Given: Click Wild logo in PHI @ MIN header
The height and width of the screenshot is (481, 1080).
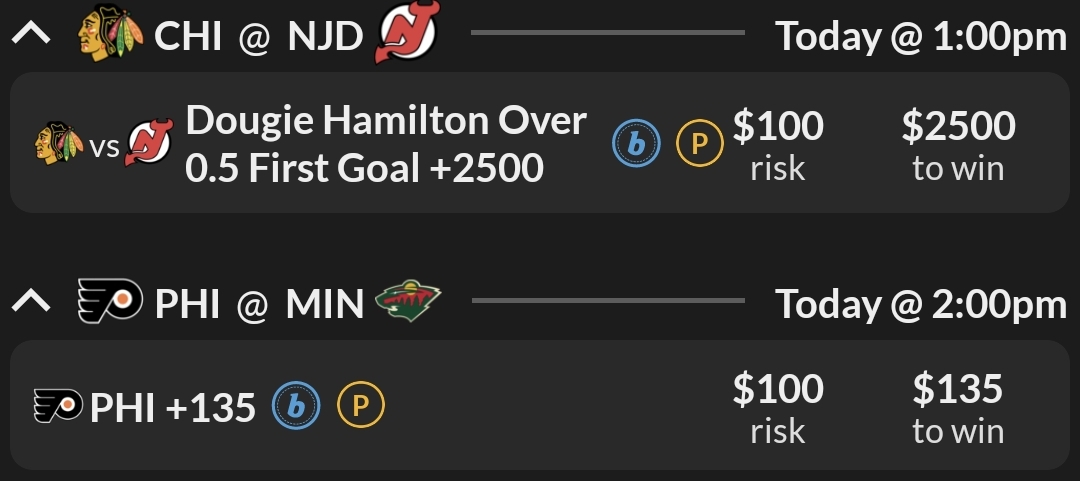Looking at the screenshot, I should [408, 301].
